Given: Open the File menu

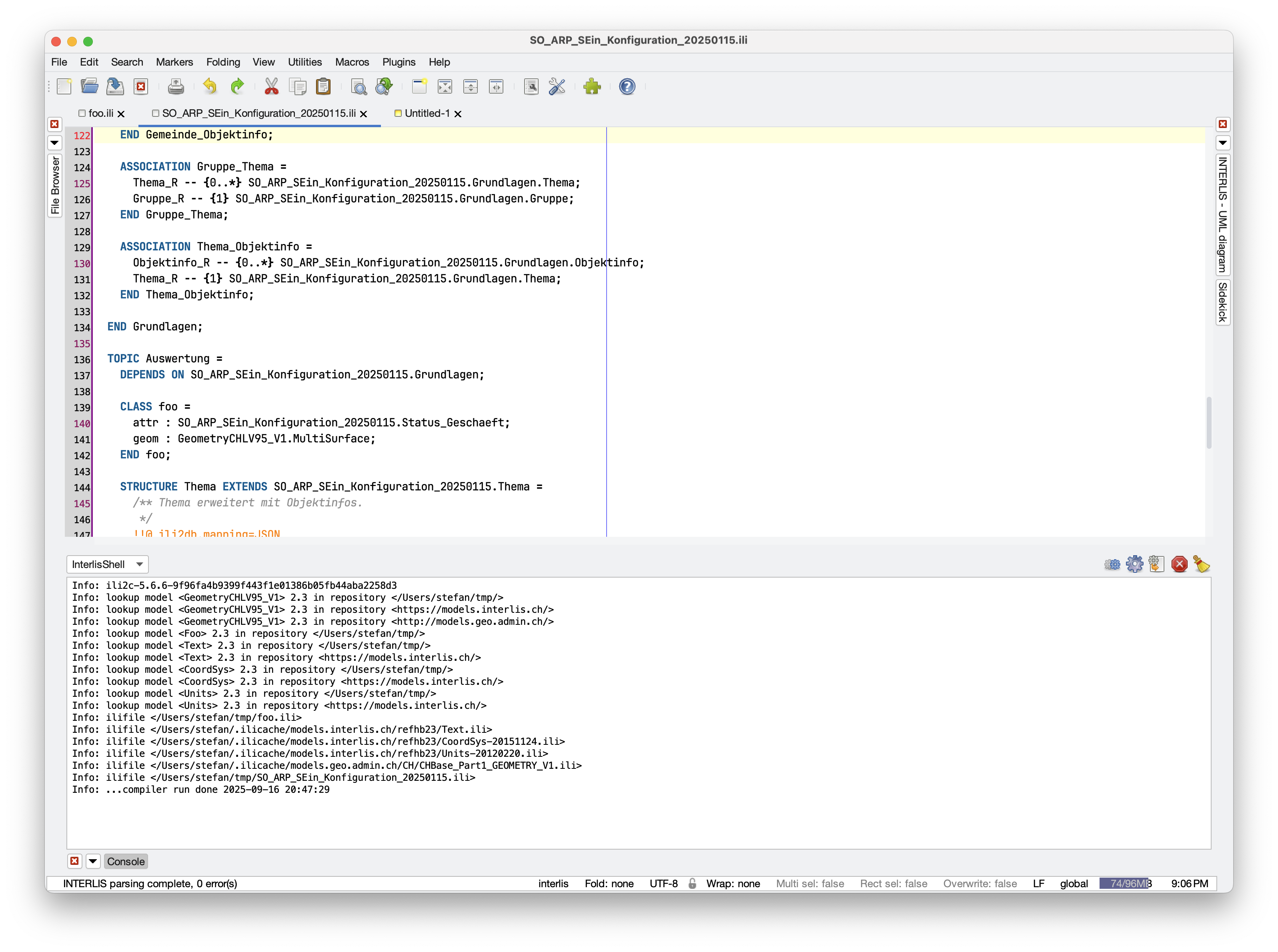Looking at the screenshot, I should tap(59, 62).
